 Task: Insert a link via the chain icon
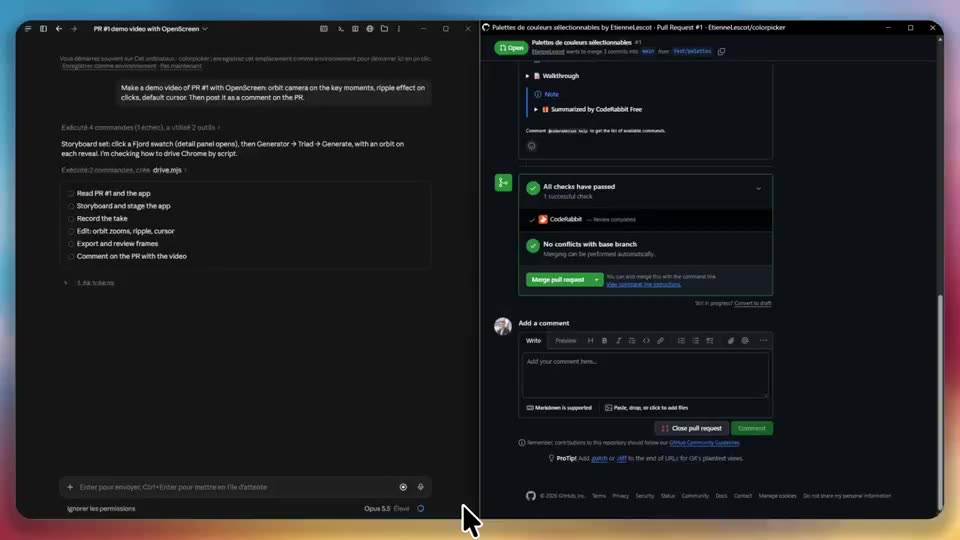pos(660,340)
